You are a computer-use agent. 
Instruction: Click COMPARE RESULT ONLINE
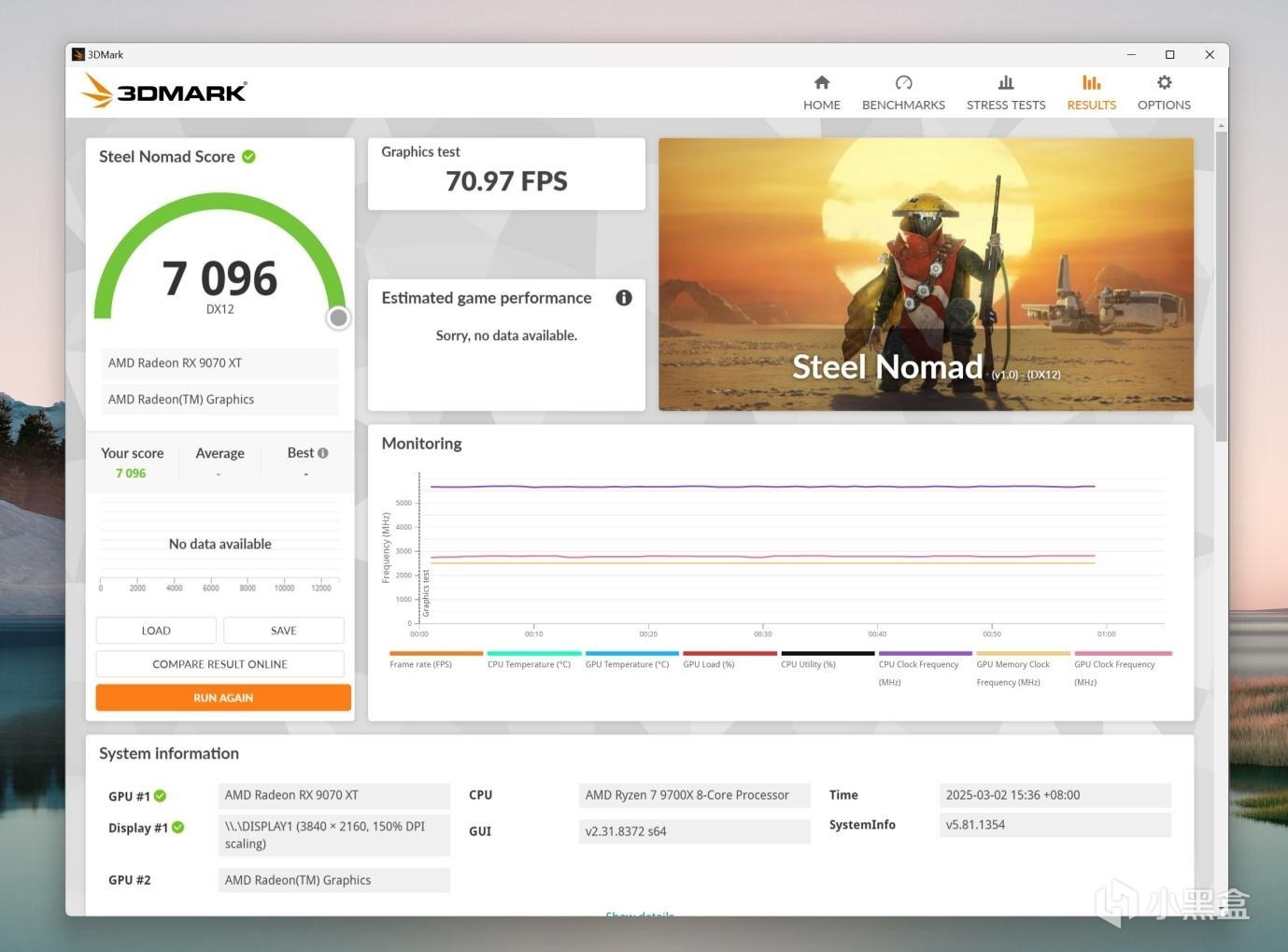pos(220,664)
